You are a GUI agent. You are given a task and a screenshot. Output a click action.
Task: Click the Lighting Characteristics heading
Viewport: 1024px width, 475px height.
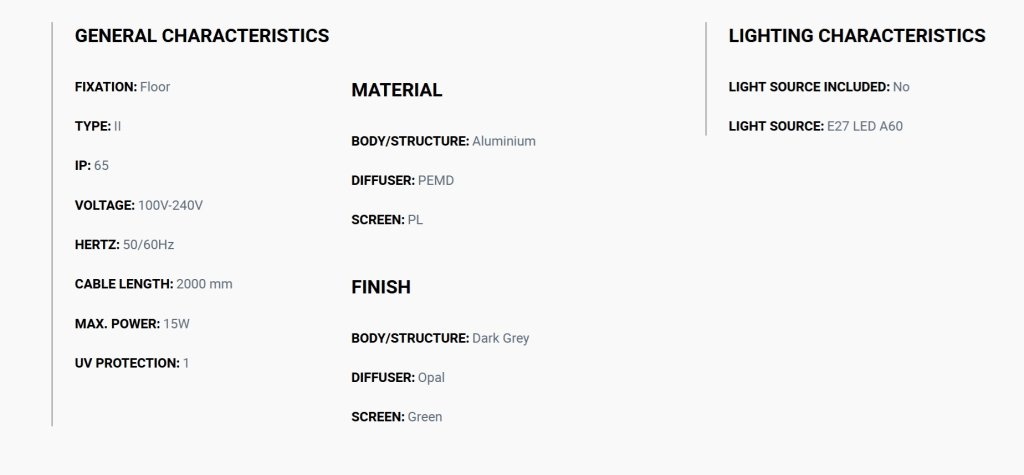[857, 35]
